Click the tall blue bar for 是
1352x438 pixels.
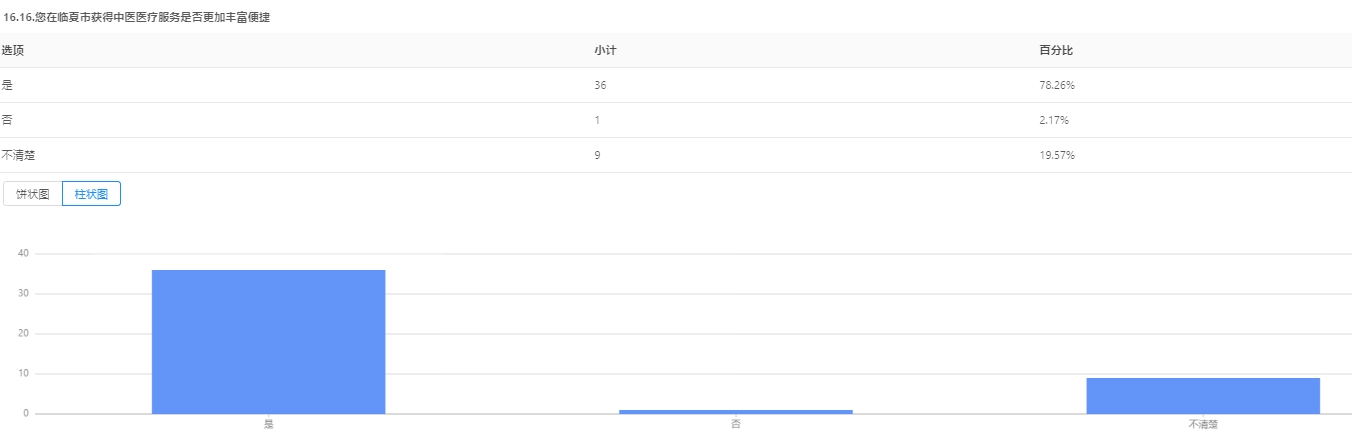(x=268, y=341)
